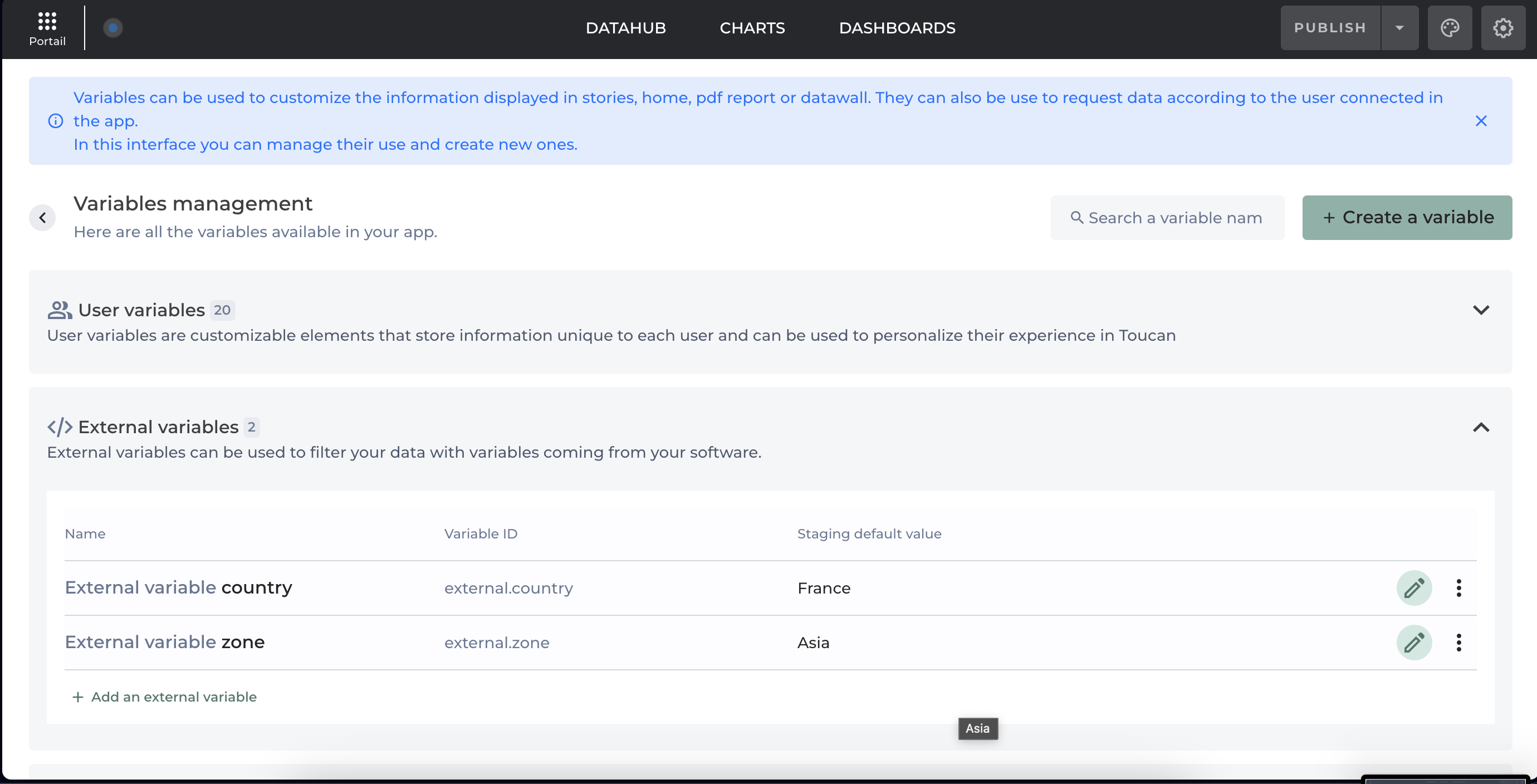
Task: Open the settings gear icon
Action: [x=1502, y=28]
